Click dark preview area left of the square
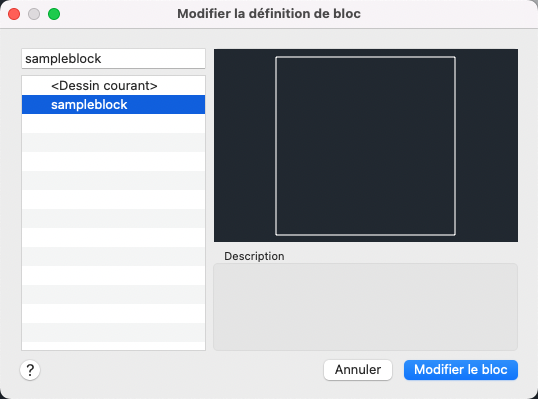 click(245, 145)
